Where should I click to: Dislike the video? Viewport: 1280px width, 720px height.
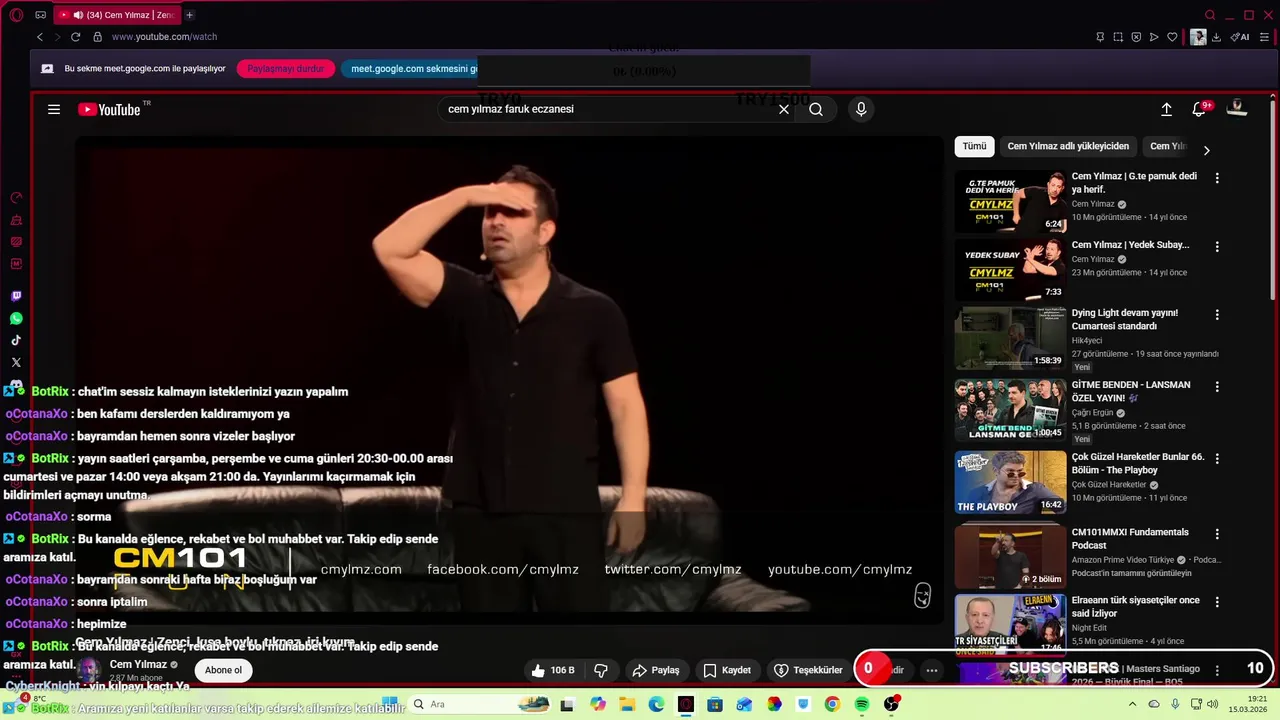point(601,670)
